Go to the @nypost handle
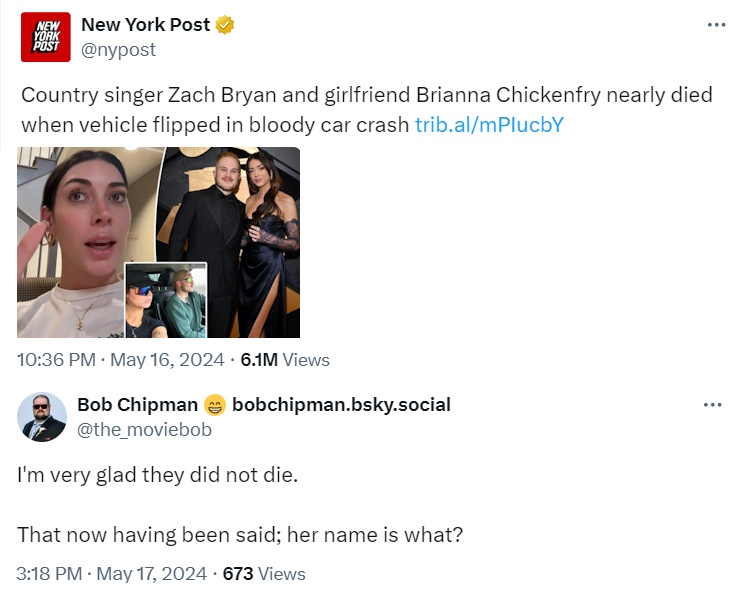The height and width of the screenshot is (593, 739). 118,49
